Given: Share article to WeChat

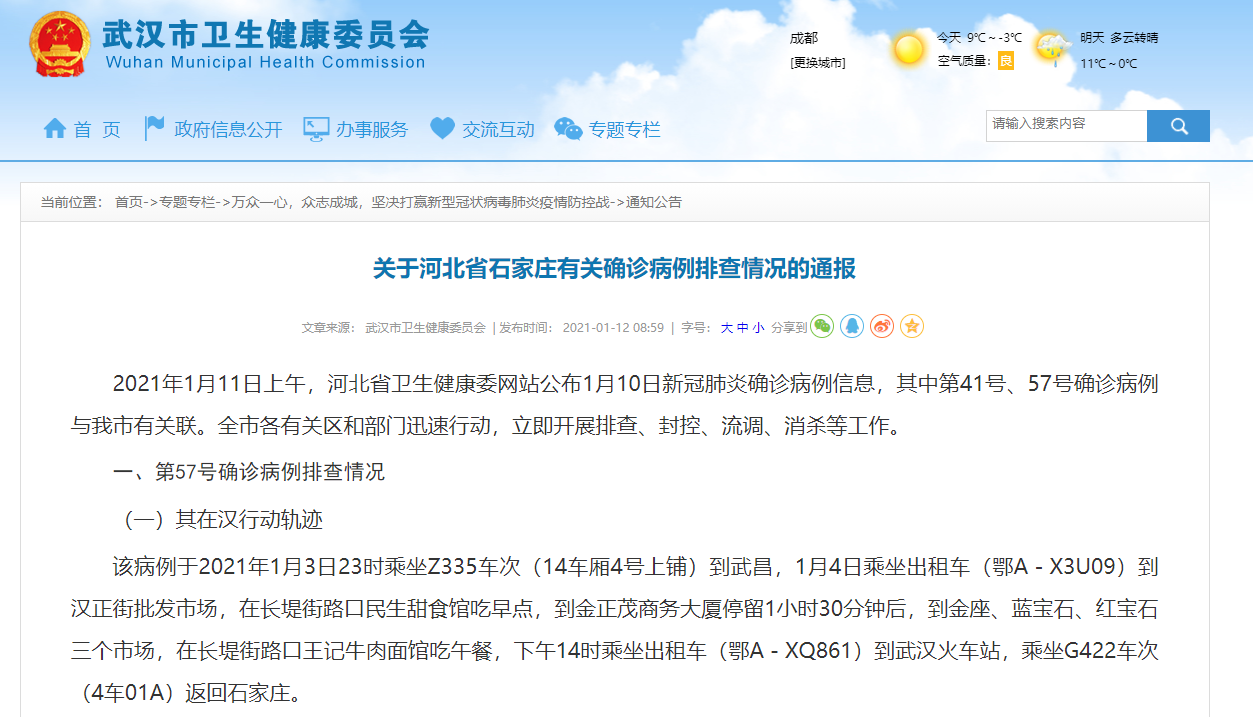Looking at the screenshot, I should [822, 326].
